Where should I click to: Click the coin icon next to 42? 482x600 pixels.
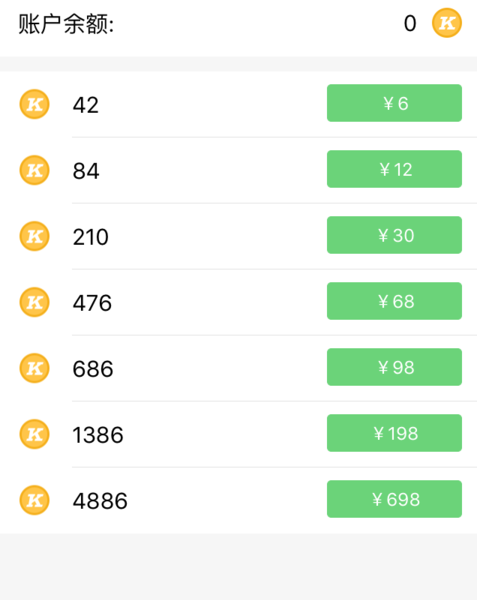tap(34, 104)
